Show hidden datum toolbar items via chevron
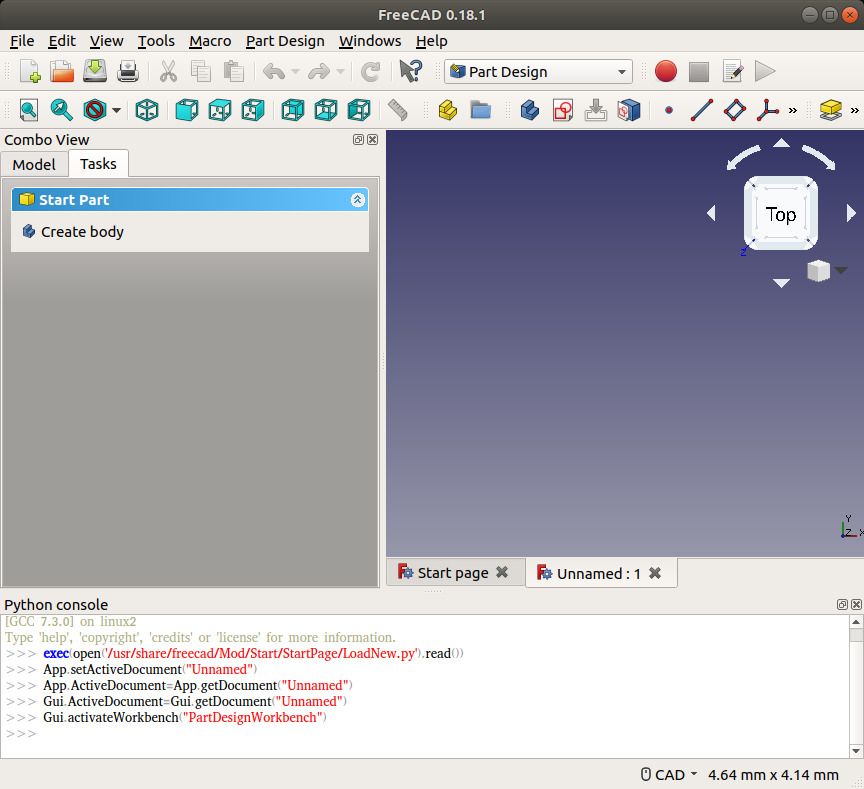The image size is (864, 789). (x=792, y=110)
